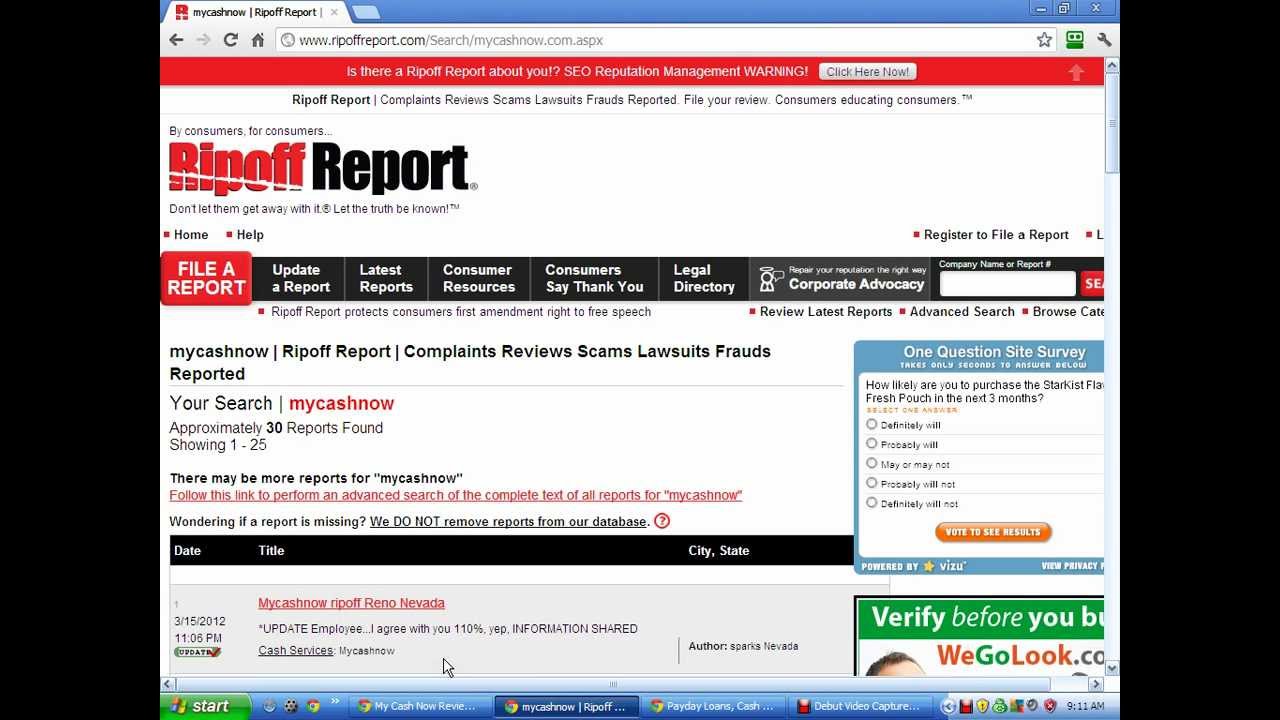Follow advanced search link for mycashnow
1280x720 pixels.
[456, 495]
